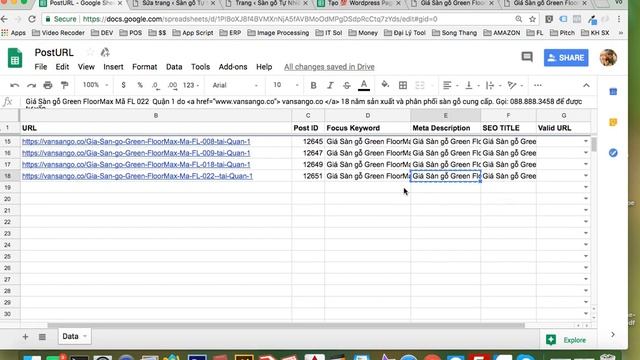
Task: Open text rotation options
Action: click(x=515, y=85)
